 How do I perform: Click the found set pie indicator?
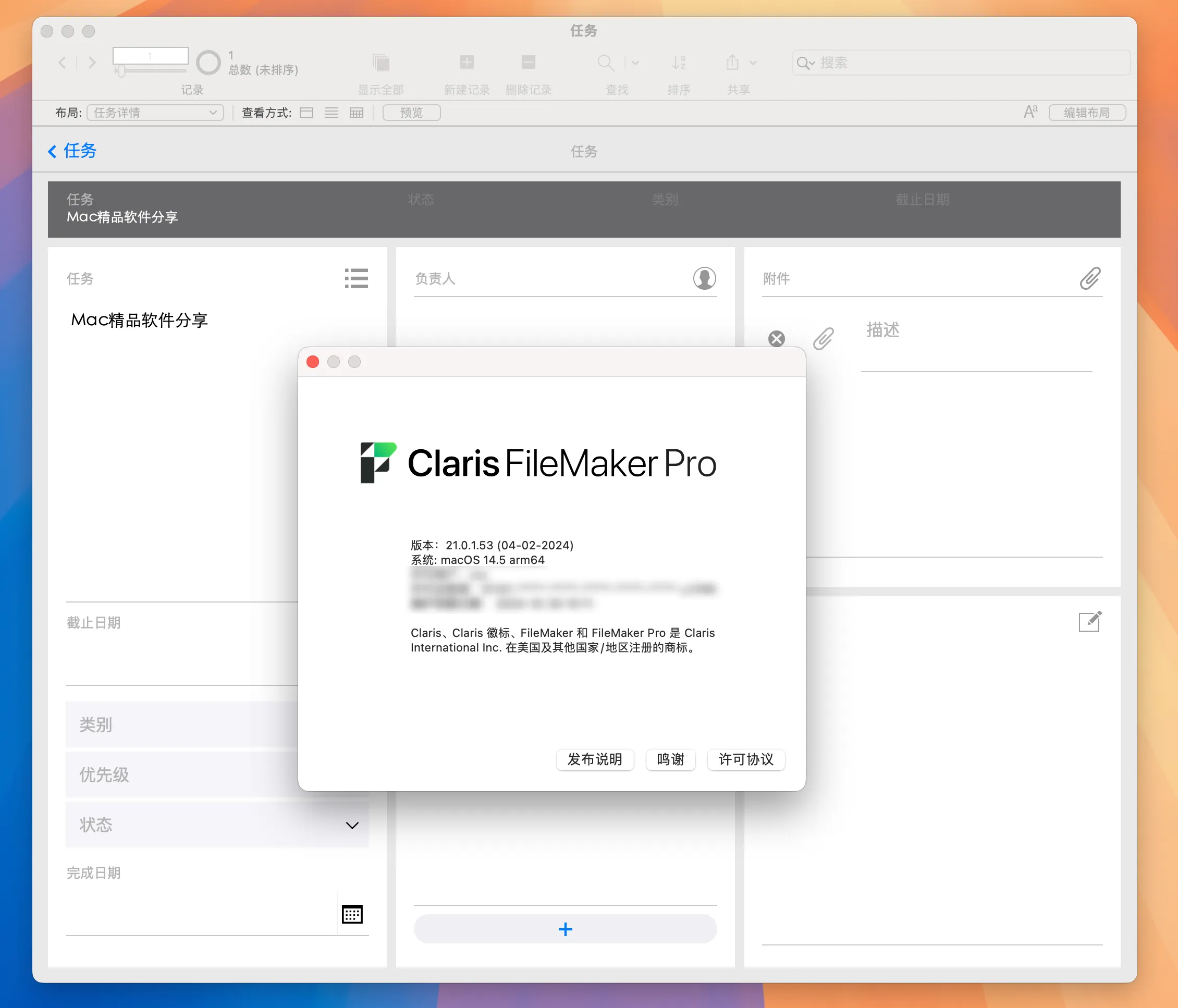click(208, 63)
